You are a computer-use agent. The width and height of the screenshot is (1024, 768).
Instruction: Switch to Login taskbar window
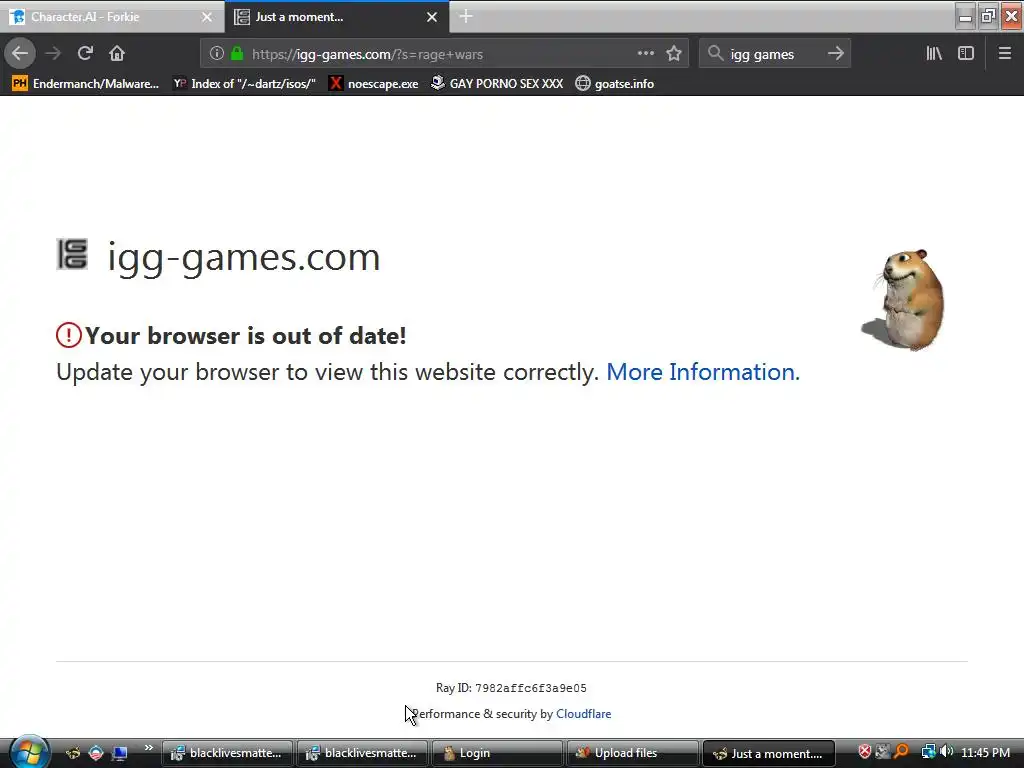[497, 753]
